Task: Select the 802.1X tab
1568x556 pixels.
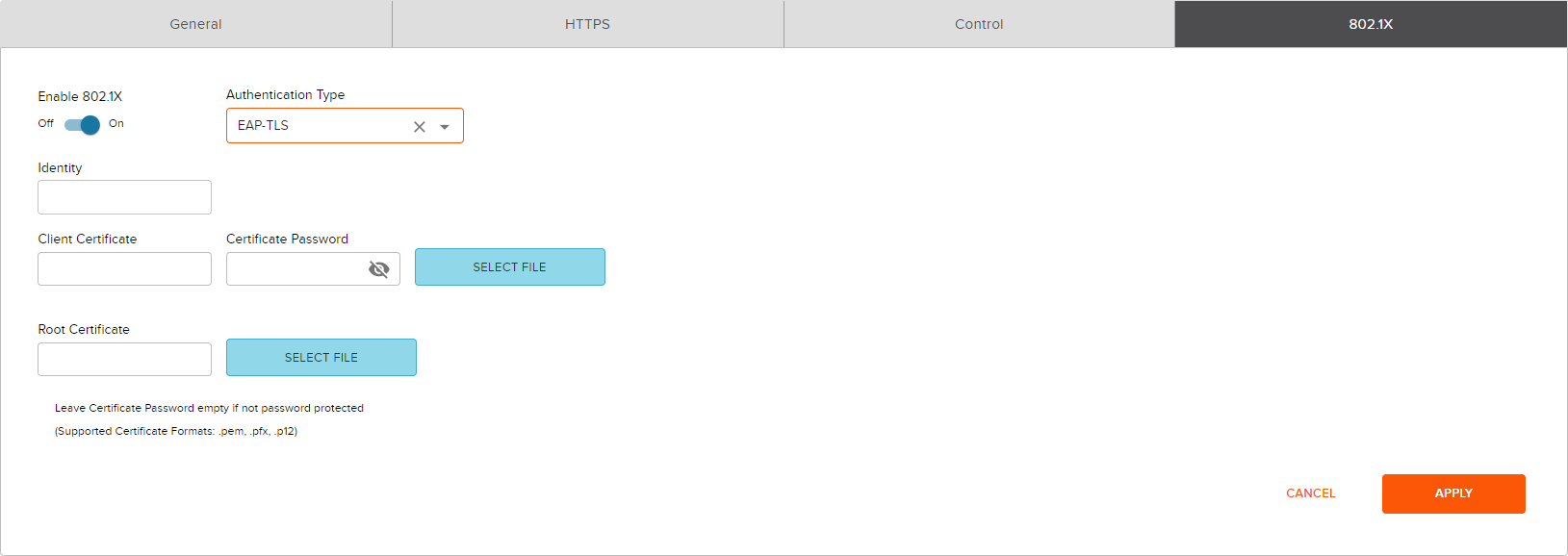Action: coord(1371,24)
